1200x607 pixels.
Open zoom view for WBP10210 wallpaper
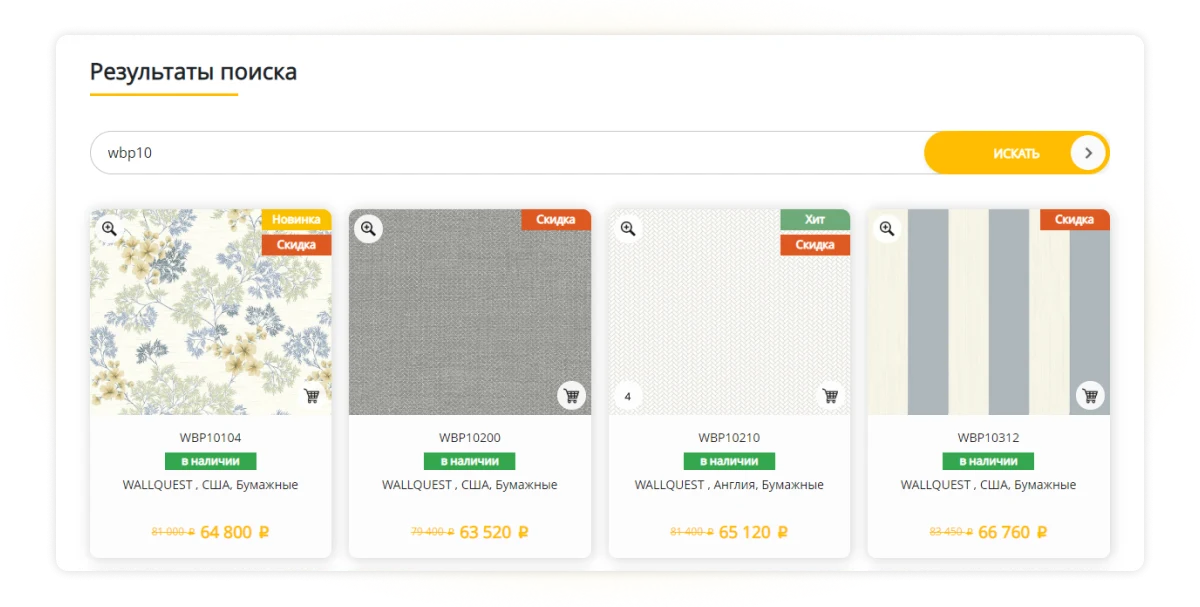628,229
